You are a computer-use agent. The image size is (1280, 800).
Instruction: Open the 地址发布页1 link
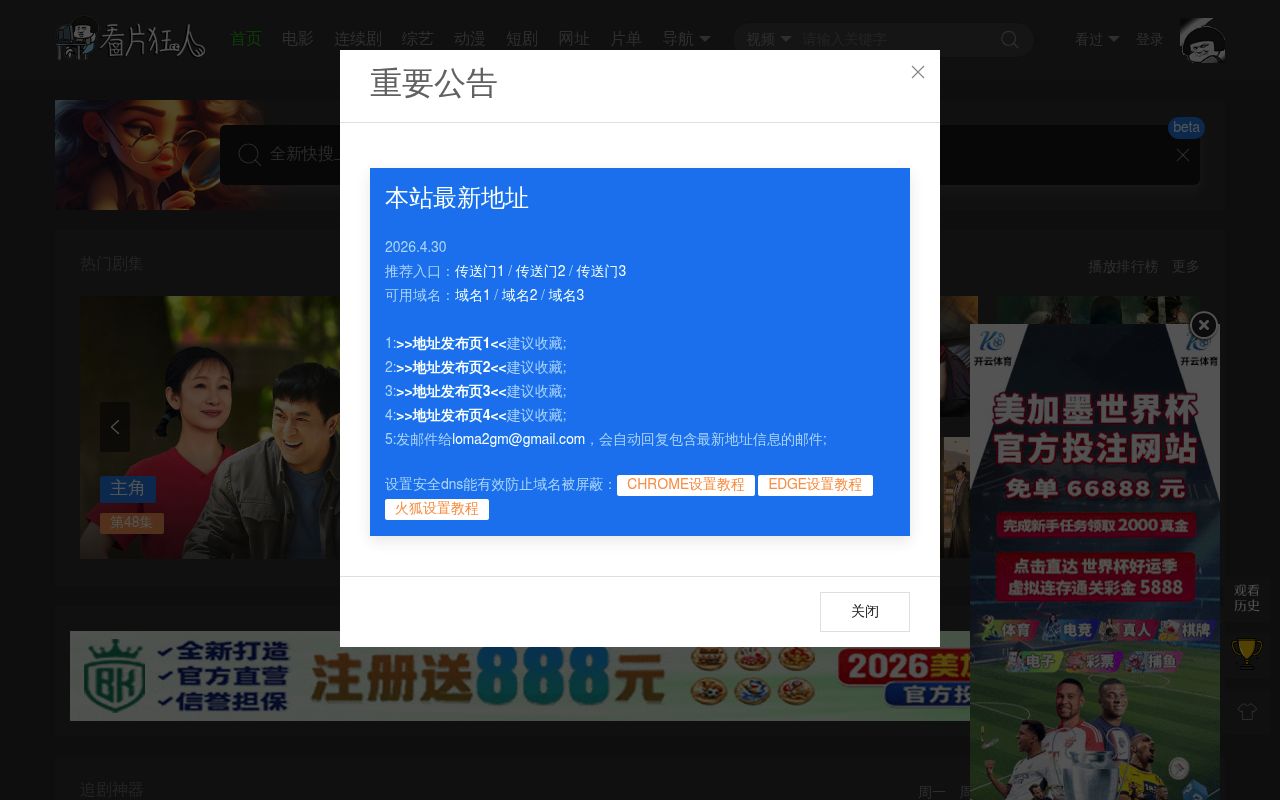coord(451,344)
